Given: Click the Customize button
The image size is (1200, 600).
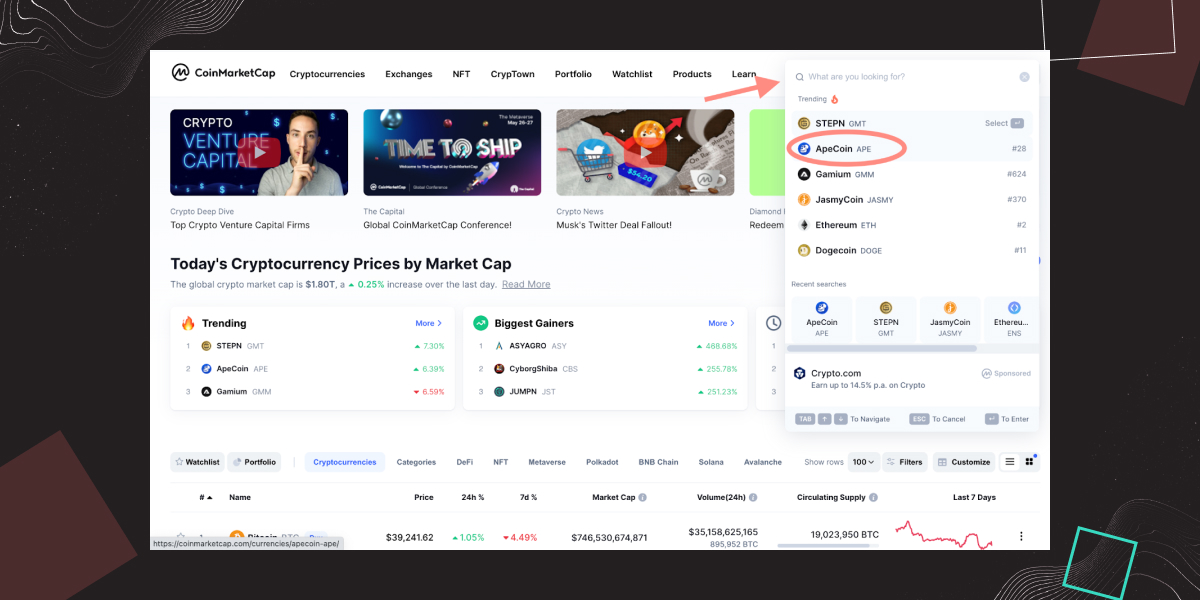Looking at the screenshot, I should point(964,462).
